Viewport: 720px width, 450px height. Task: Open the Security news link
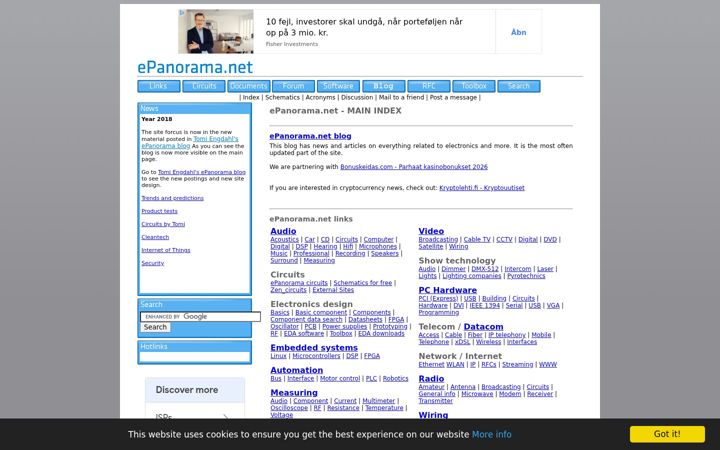click(152, 263)
